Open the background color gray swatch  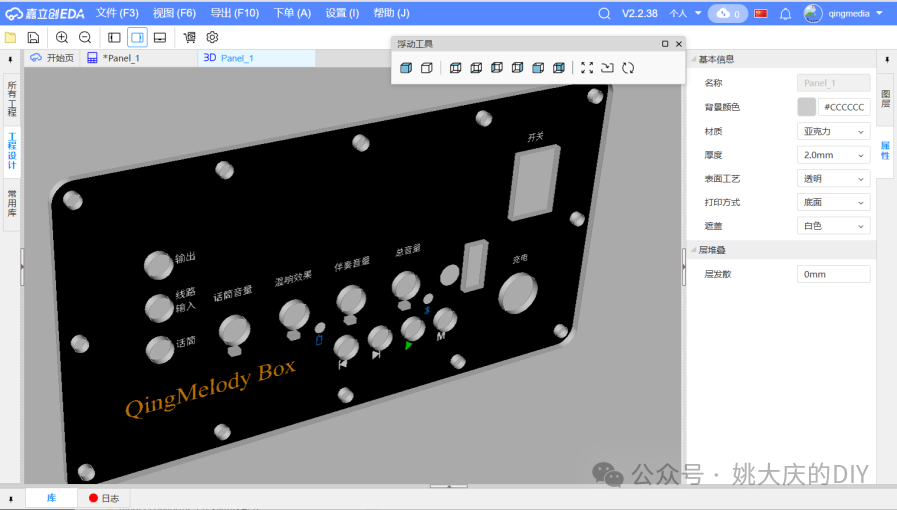pyautogui.click(x=807, y=107)
